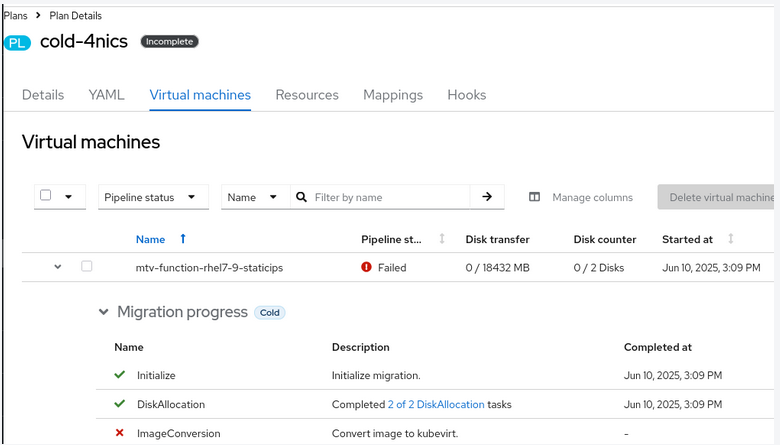Click the Started at sort icon
This screenshot has height=445, width=780.
tap(731, 239)
